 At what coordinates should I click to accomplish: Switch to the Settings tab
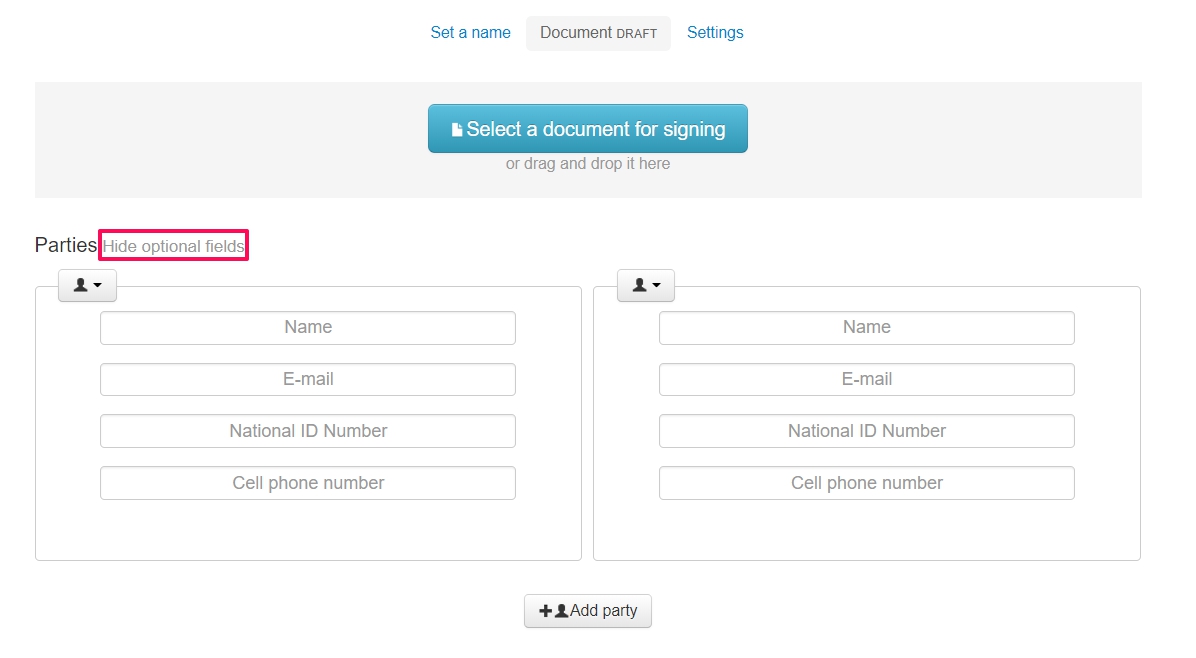pyautogui.click(x=715, y=32)
